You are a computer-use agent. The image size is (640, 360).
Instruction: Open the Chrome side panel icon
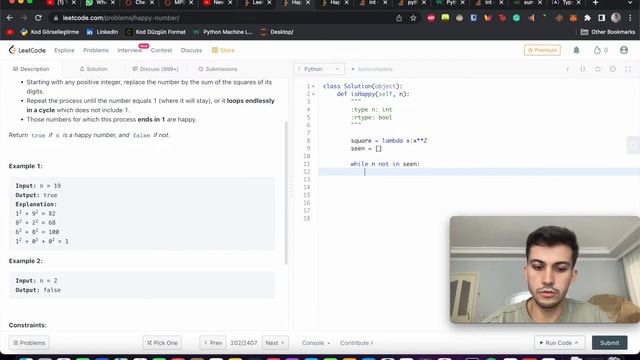(x=602, y=18)
